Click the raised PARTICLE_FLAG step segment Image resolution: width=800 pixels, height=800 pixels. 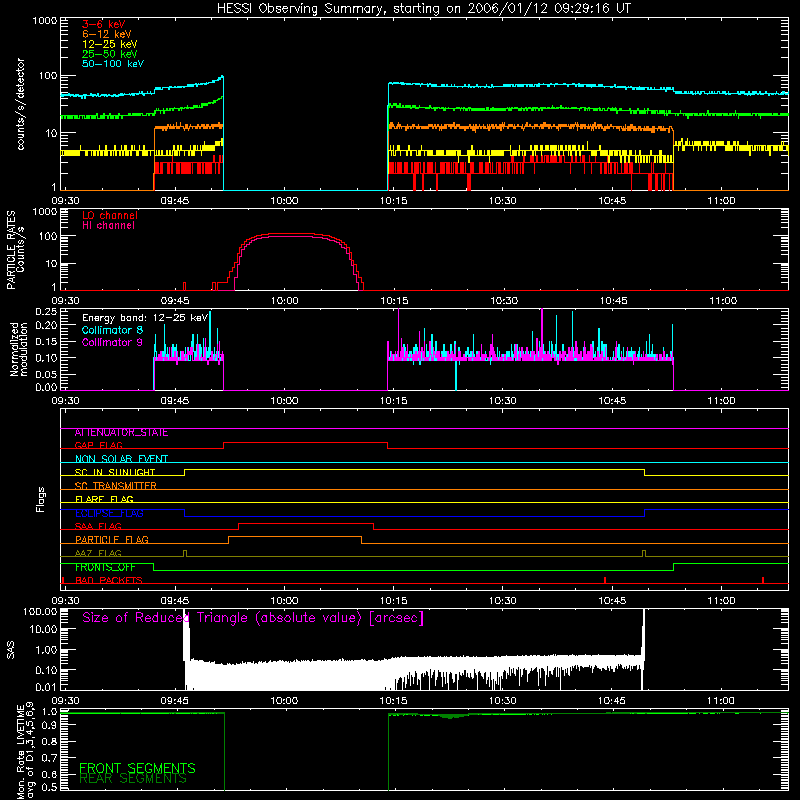[295, 537]
